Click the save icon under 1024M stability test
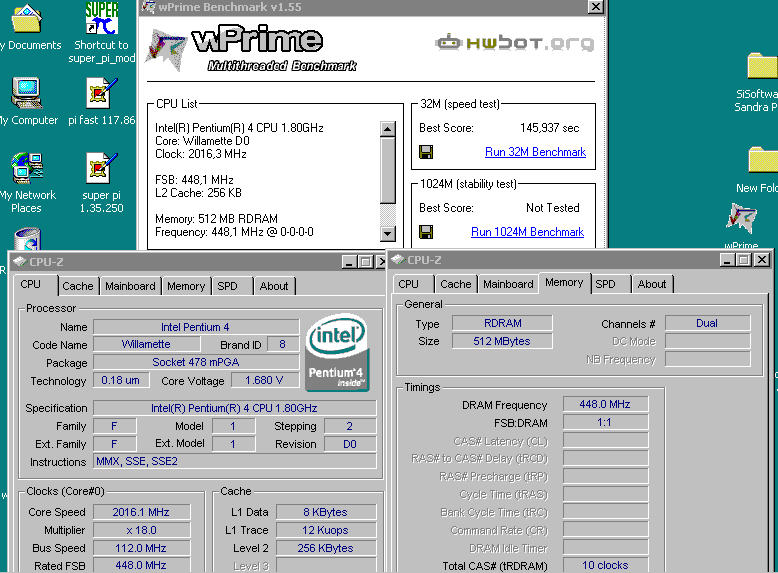The width and height of the screenshot is (778, 573). coord(426,232)
